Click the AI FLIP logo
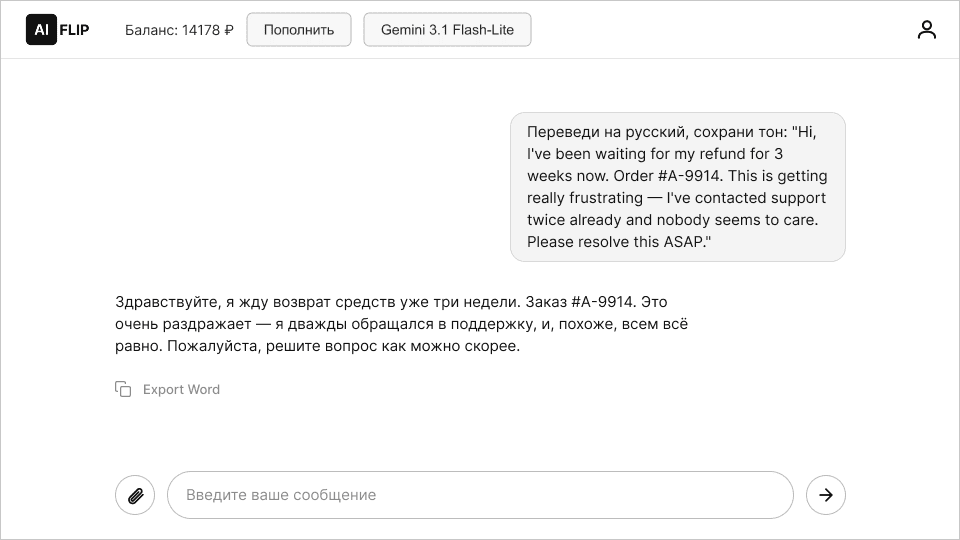 [58, 30]
